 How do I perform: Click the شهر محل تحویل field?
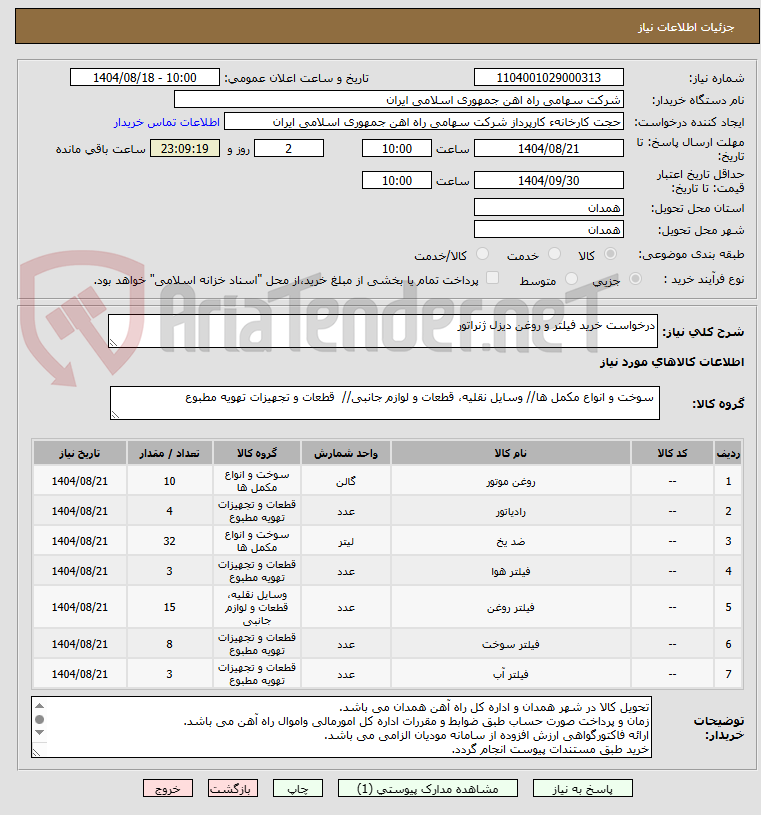tap(548, 229)
